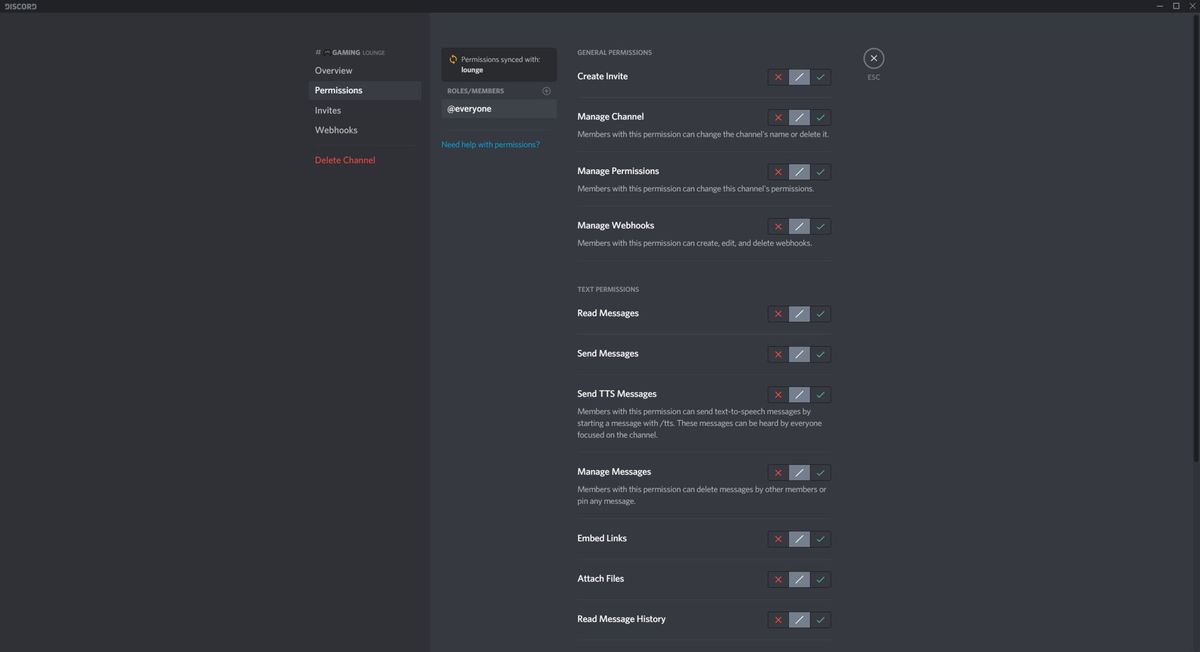
Task: Deny the Manage Webhooks permission
Action: click(777, 226)
